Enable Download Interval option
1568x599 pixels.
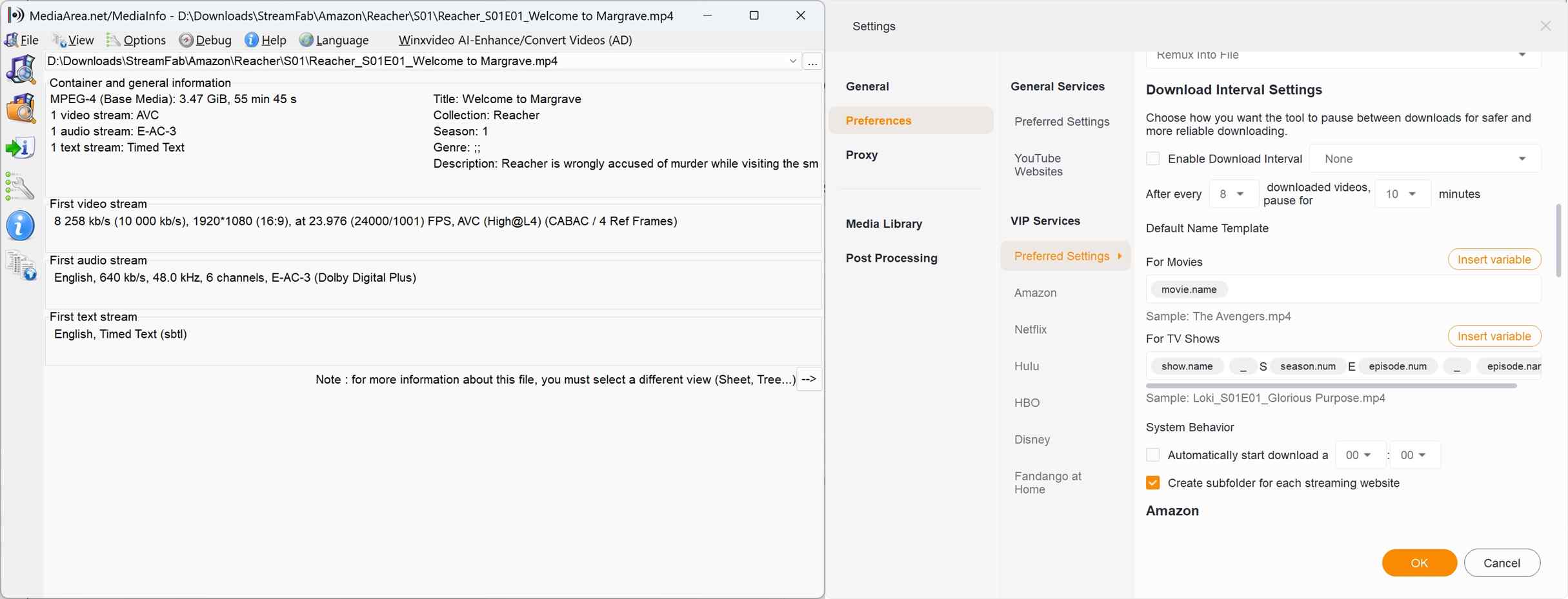[1153, 158]
